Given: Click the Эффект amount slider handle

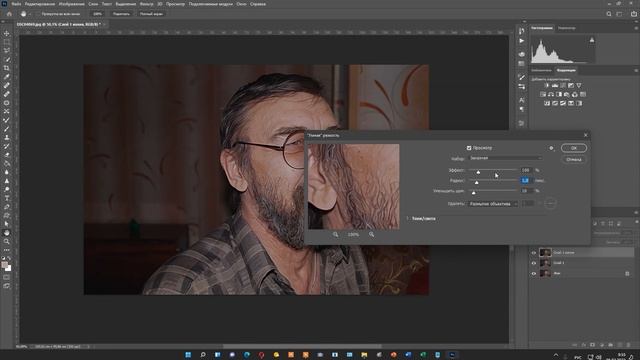Looking at the screenshot, I should click(x=478, y=172).
